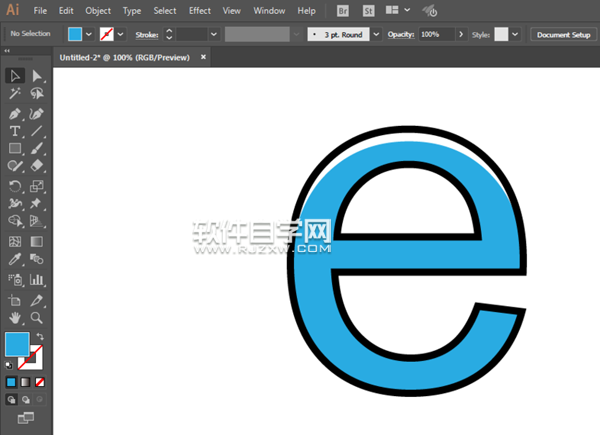Select the Scale tool
The width and height of the screenshot is (600, 435).
click(x=37, y=186)
